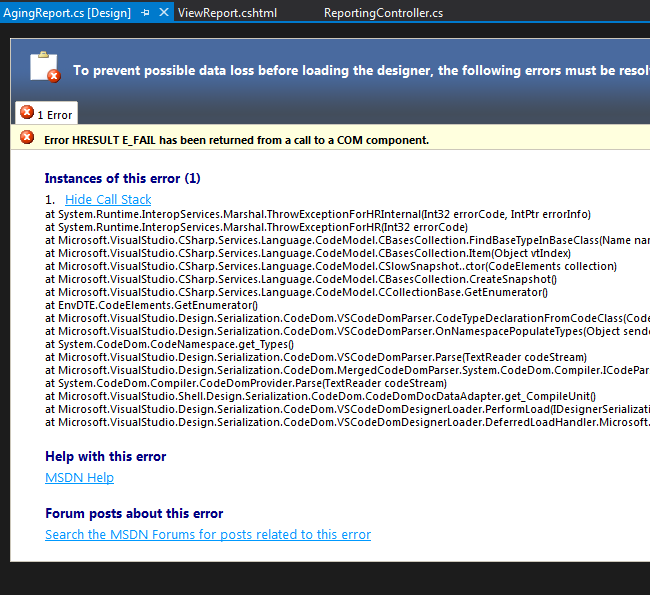
Task: Open the ViewReport.cshtml tab
Action: point(227,13)
